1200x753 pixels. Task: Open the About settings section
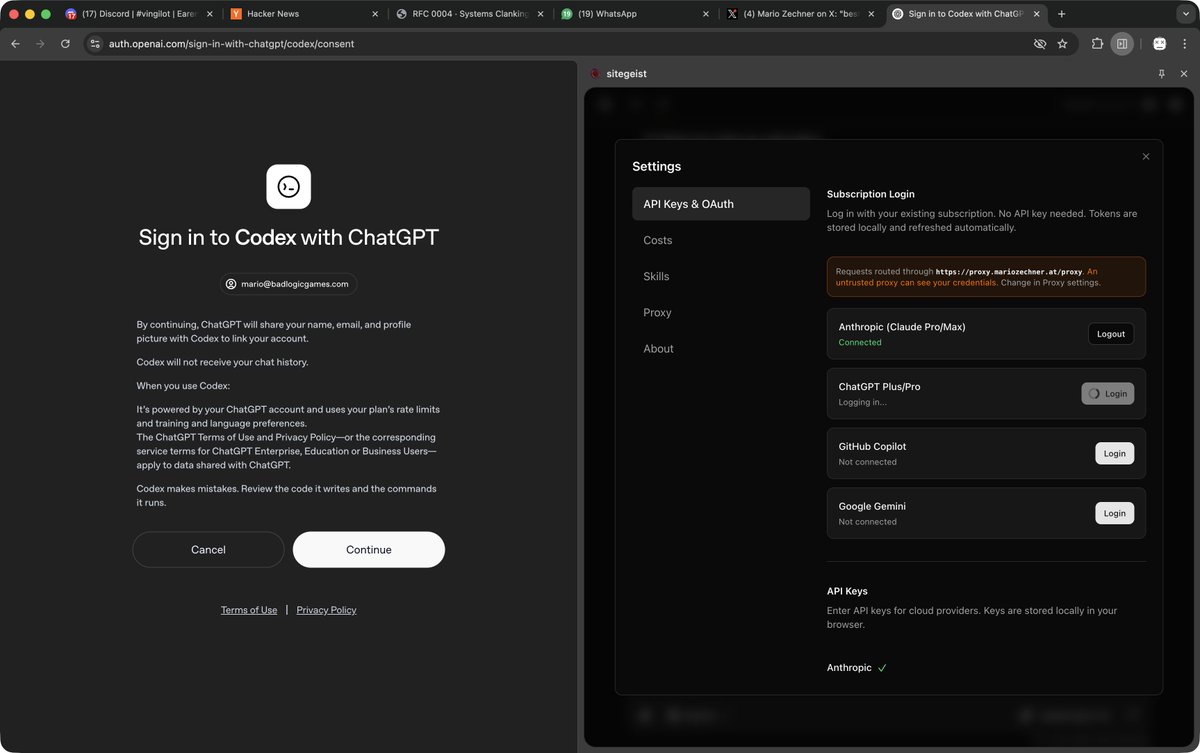[x=720, y=348]
